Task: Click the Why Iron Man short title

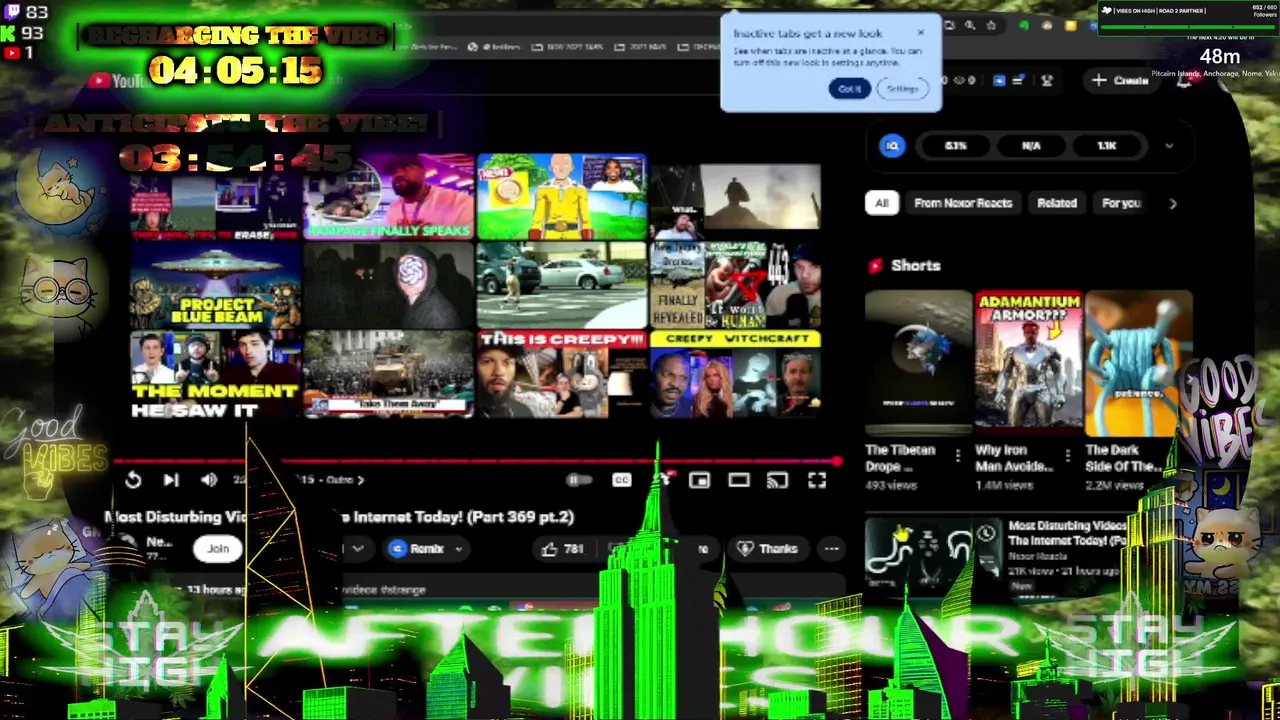Action: click(1013, 458)
